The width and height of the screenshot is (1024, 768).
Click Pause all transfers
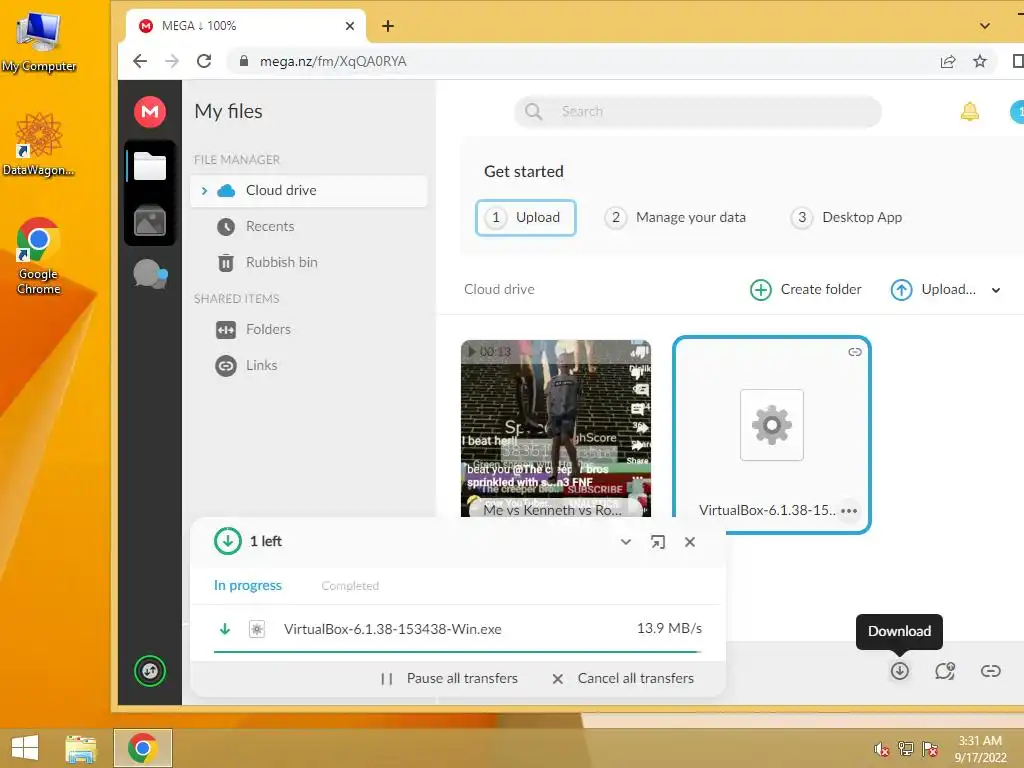click(449, 679)
